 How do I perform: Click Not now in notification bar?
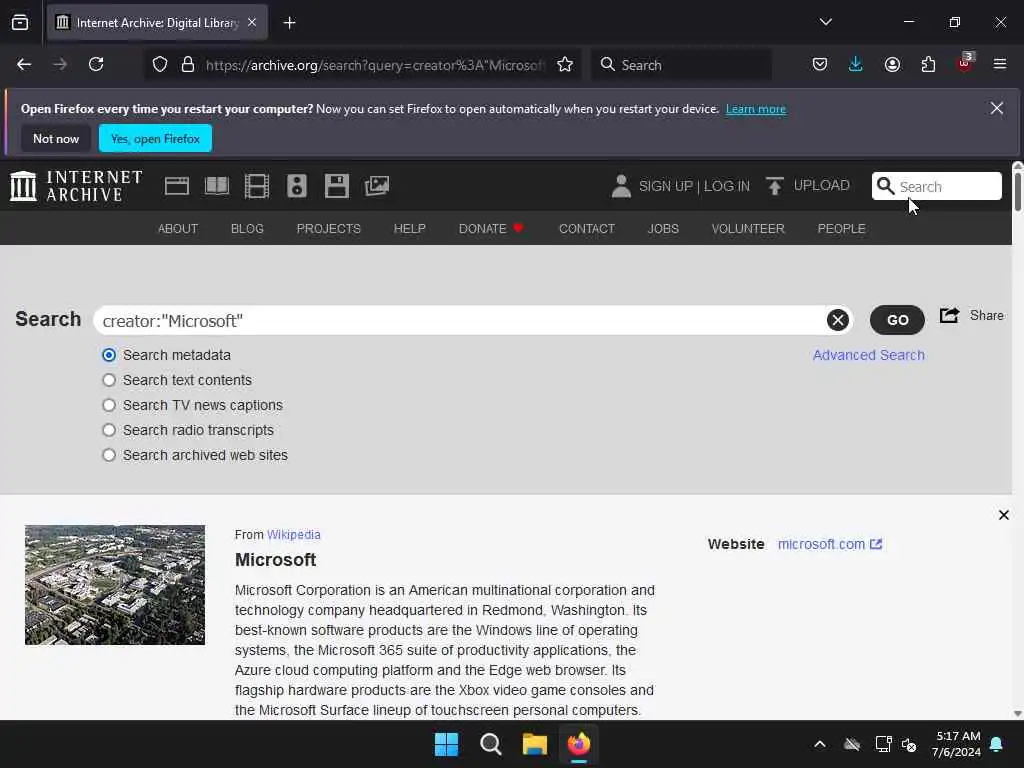click(x=56, y=138)
